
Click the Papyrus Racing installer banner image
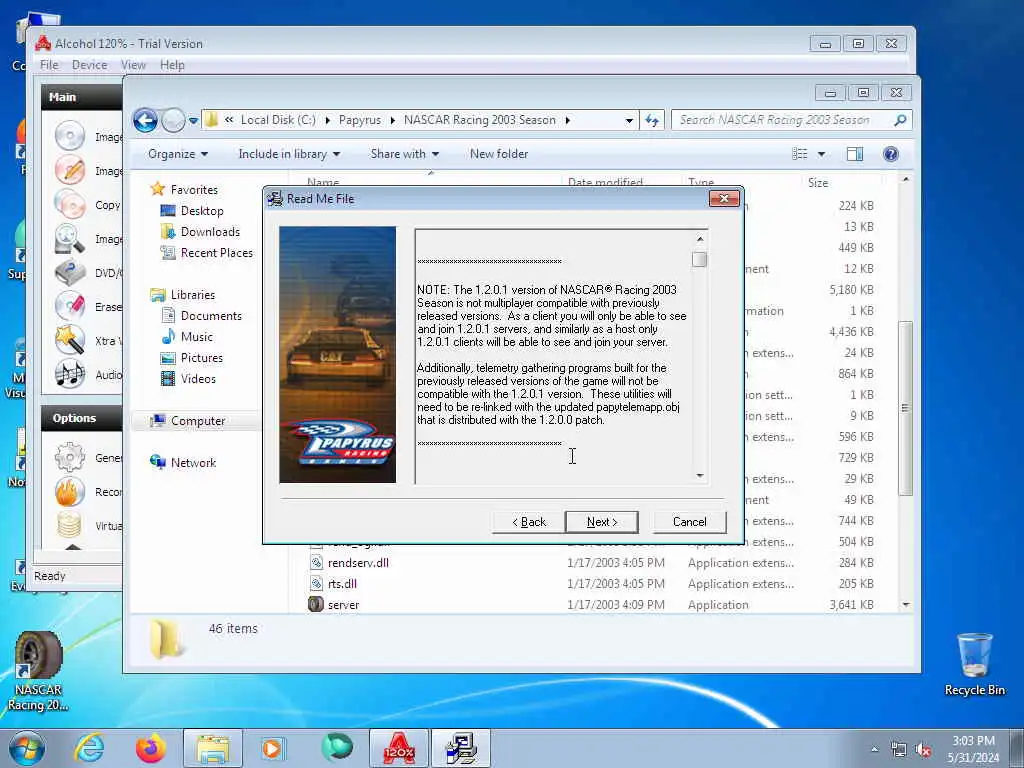(338, 355)
